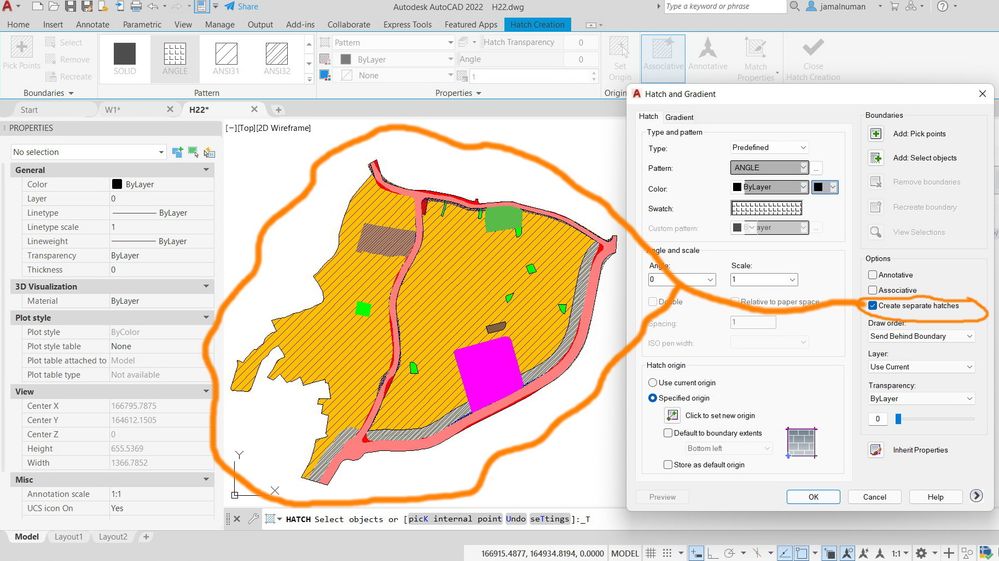The width and height of the screenshot is (999, 561).
Task: Open the Application menu A logo
Action: click(9, 6)
